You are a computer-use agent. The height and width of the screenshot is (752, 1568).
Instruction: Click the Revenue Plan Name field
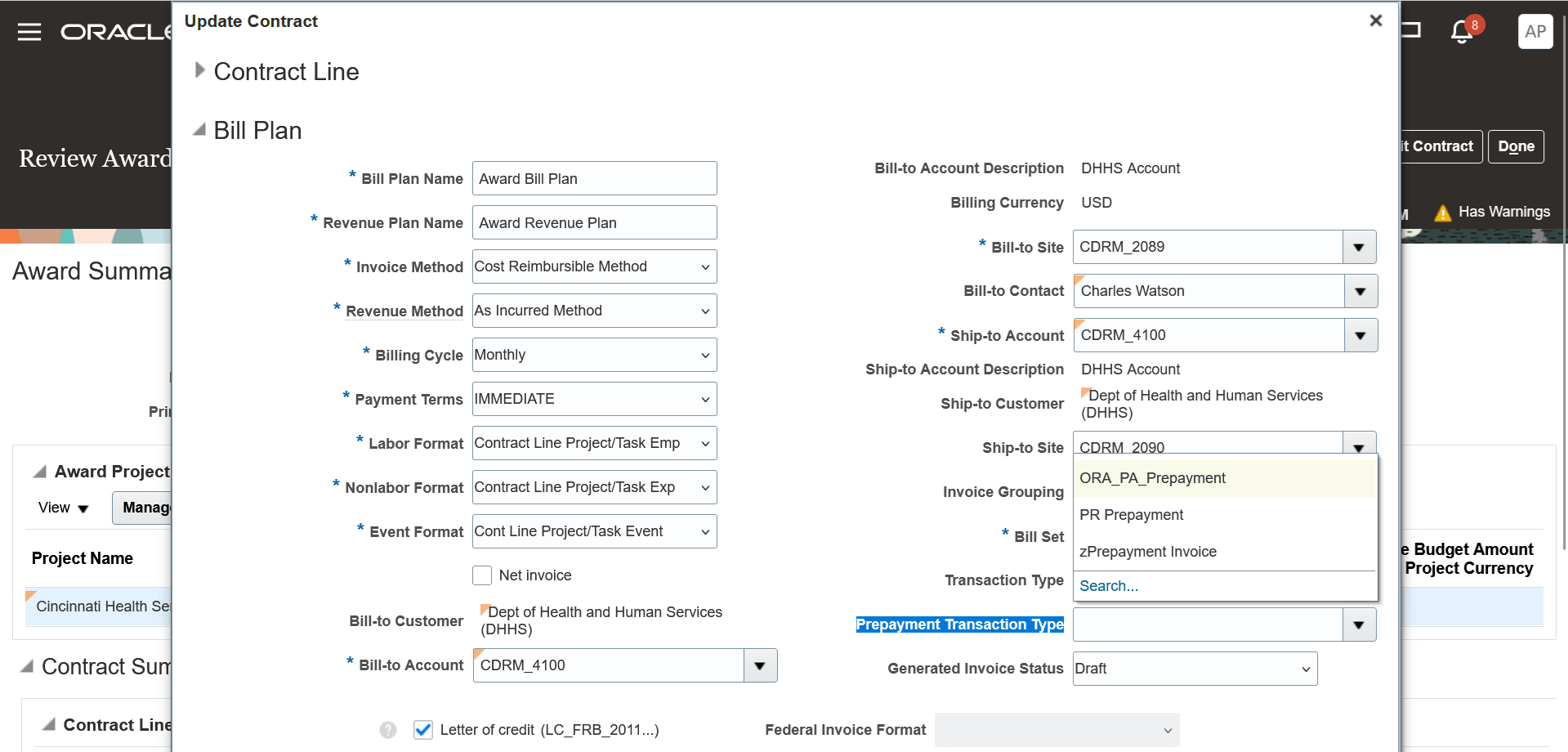[x=595, y=222]
